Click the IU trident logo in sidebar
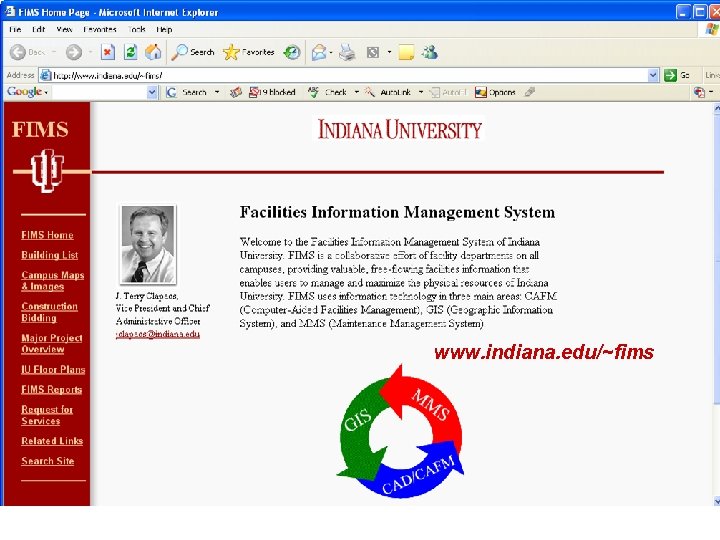Viewport: 720px width, 540px height. point(46,171)
